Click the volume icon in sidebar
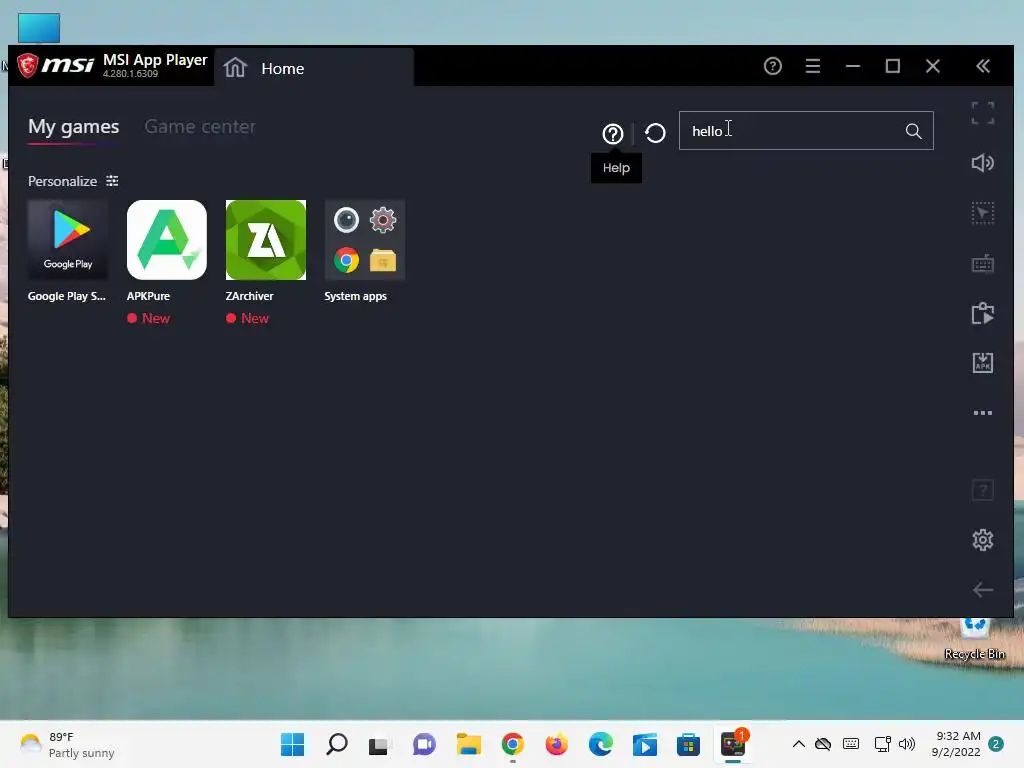This screenshot has height=768, width=1024. point(983,163)
